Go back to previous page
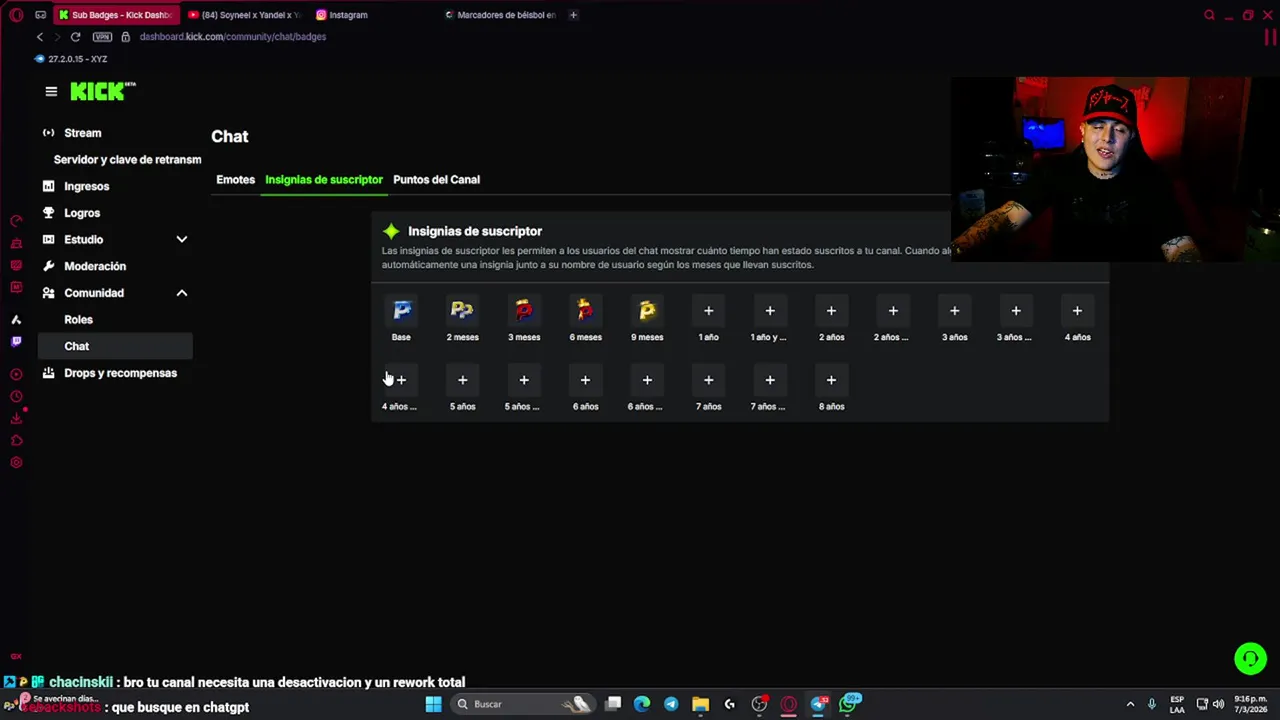Image resolution: width=1280 pixels, height=720 pixels. pyautogui.click(x=40, y=37)
